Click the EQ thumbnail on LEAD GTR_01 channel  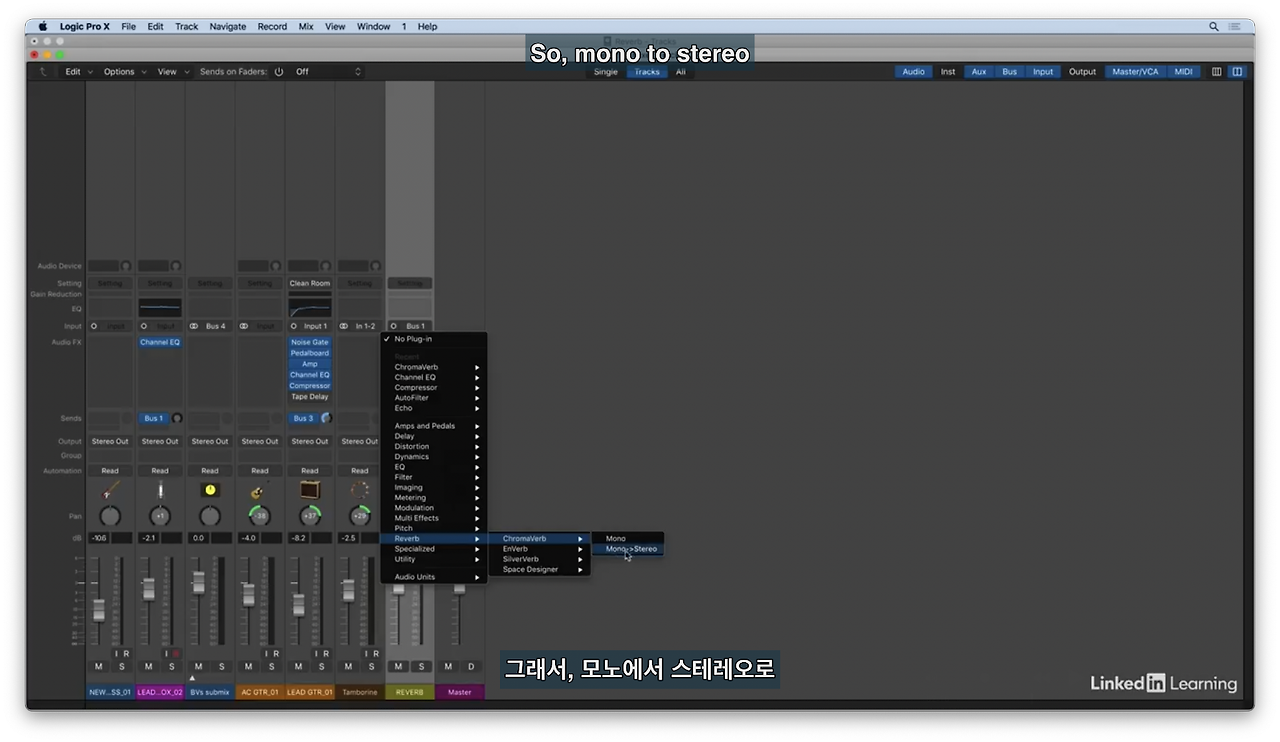point(310,308)
